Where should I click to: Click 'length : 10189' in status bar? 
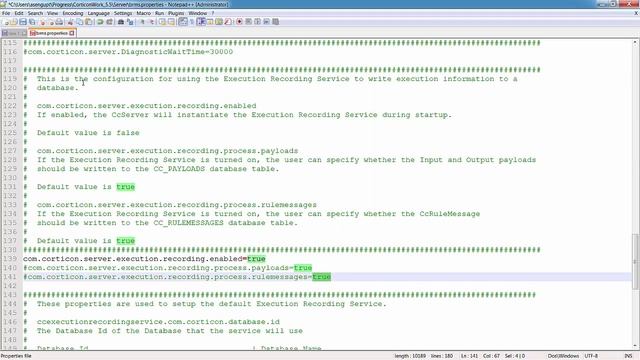(x=410, y=356)
